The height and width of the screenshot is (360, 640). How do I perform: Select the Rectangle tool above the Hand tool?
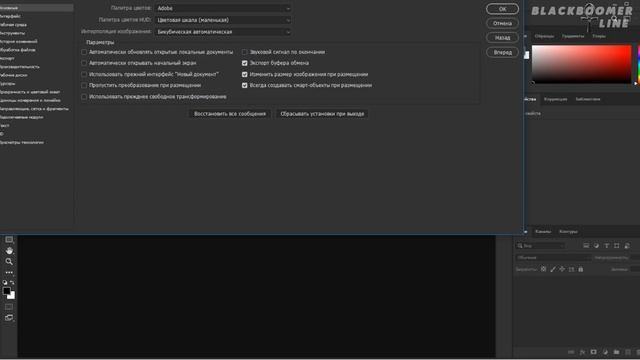click(9, 240)
